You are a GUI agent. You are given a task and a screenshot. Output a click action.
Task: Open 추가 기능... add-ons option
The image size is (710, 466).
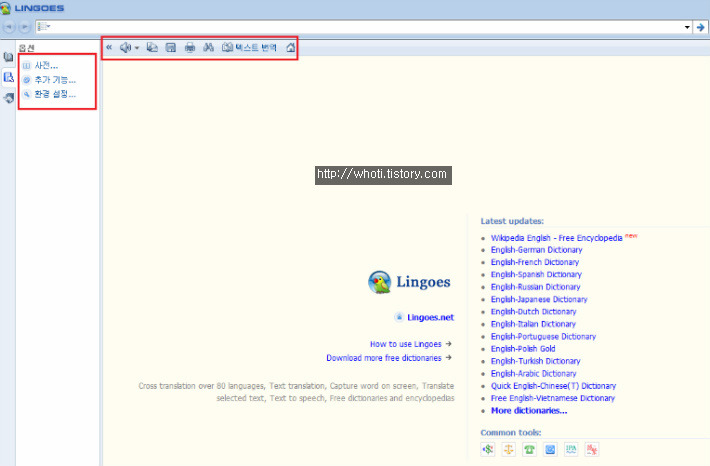[x=49, y=80]
